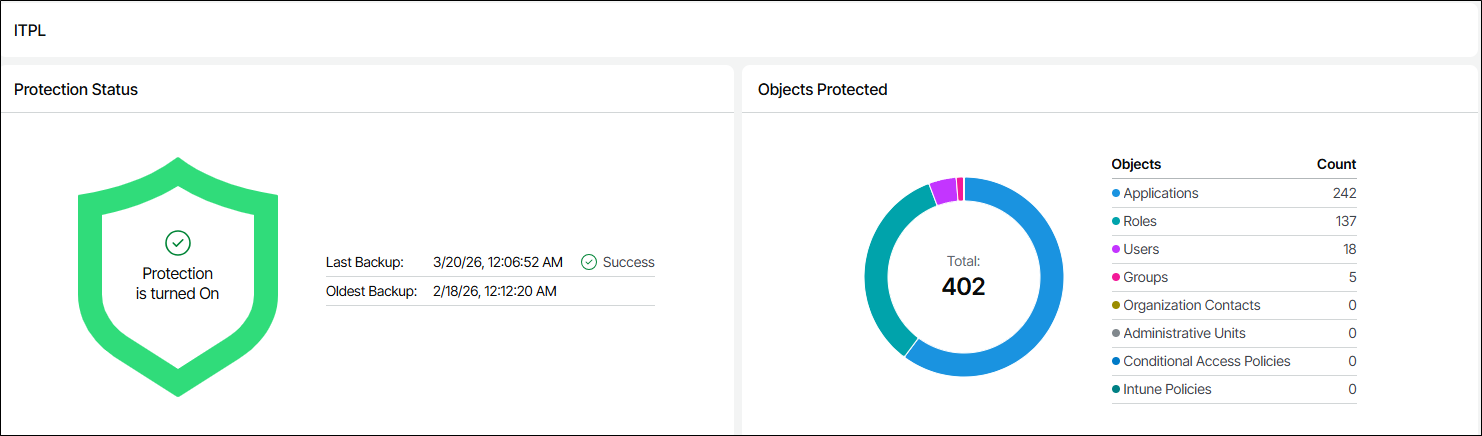Click the Count column header
The width and height of the screenshot is (1482, 436).
(1336, 164)
